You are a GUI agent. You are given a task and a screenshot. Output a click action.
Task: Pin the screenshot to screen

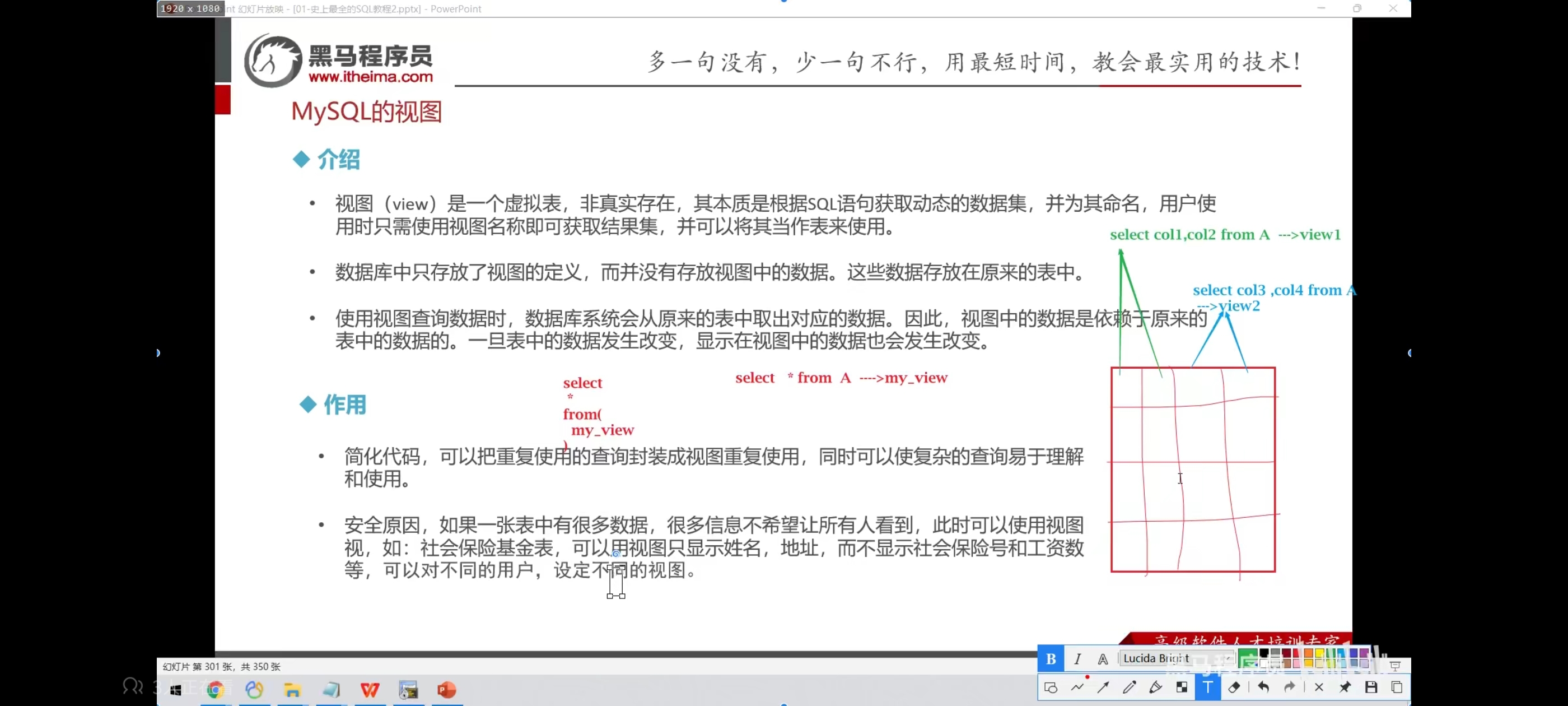(x=1345, y=687)
